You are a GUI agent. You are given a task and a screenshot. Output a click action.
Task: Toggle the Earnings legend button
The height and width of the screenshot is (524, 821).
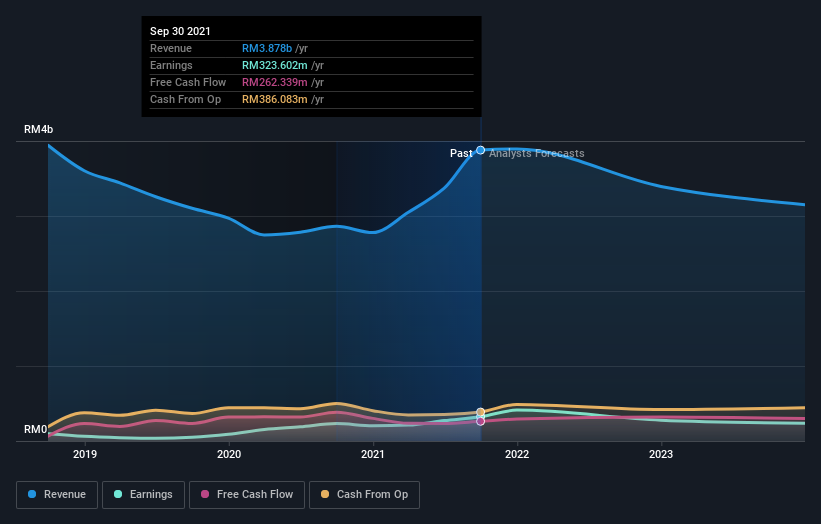click(143, 495)
